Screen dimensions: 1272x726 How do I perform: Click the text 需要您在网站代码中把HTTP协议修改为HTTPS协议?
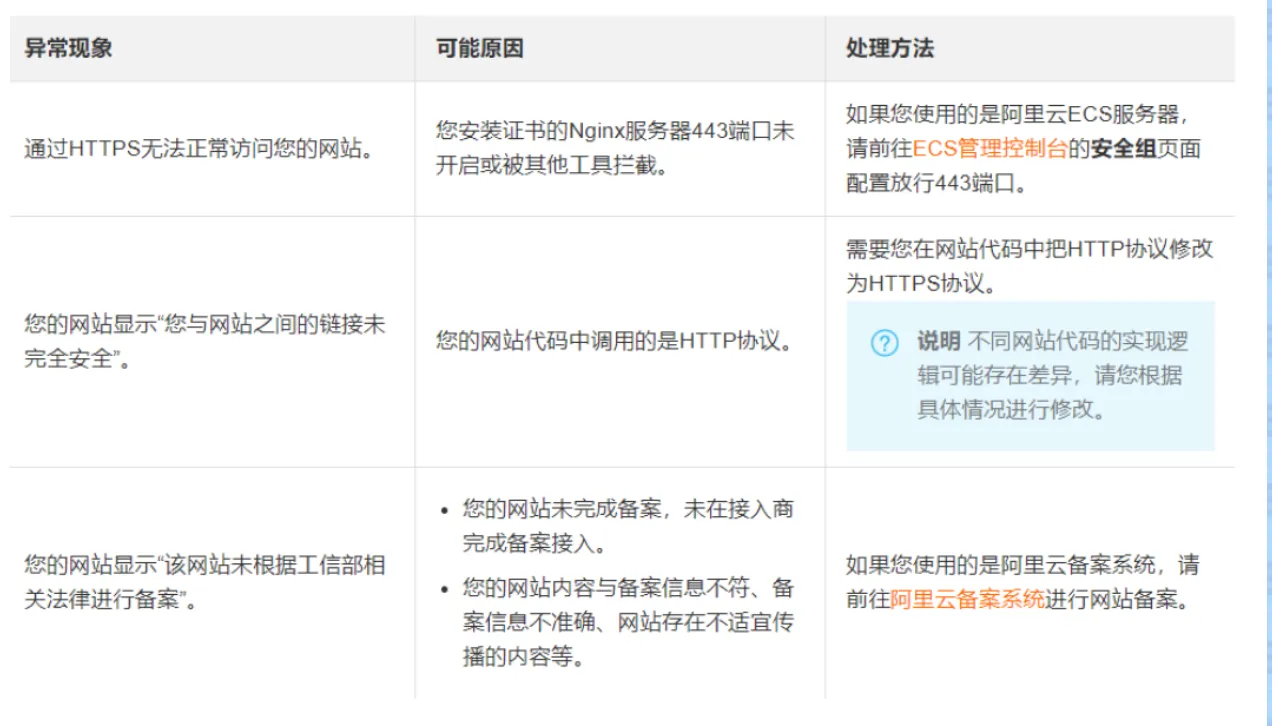coord(1029,266)
